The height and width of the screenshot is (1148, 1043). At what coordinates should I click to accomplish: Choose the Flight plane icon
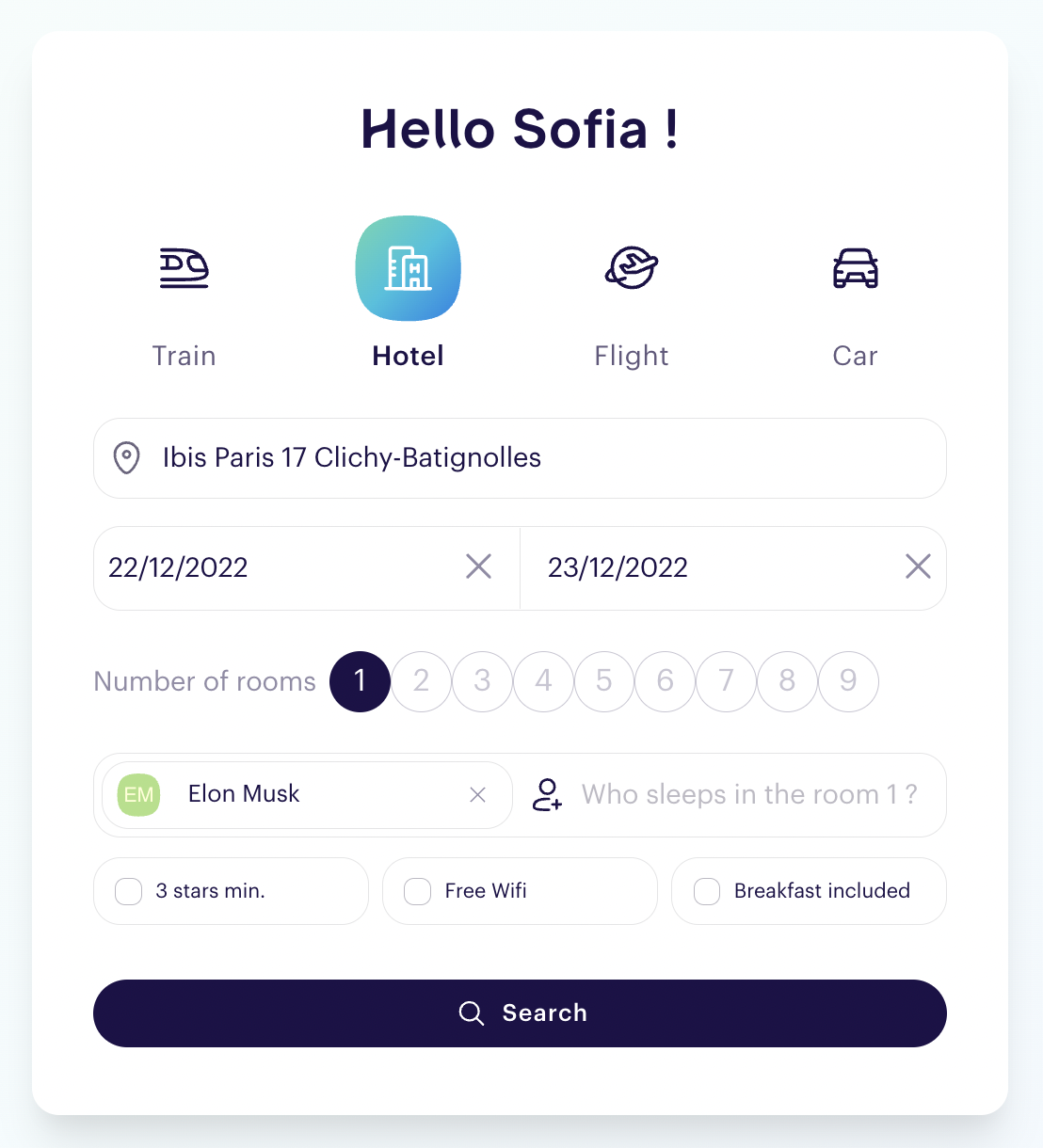(x=632, y=268)
